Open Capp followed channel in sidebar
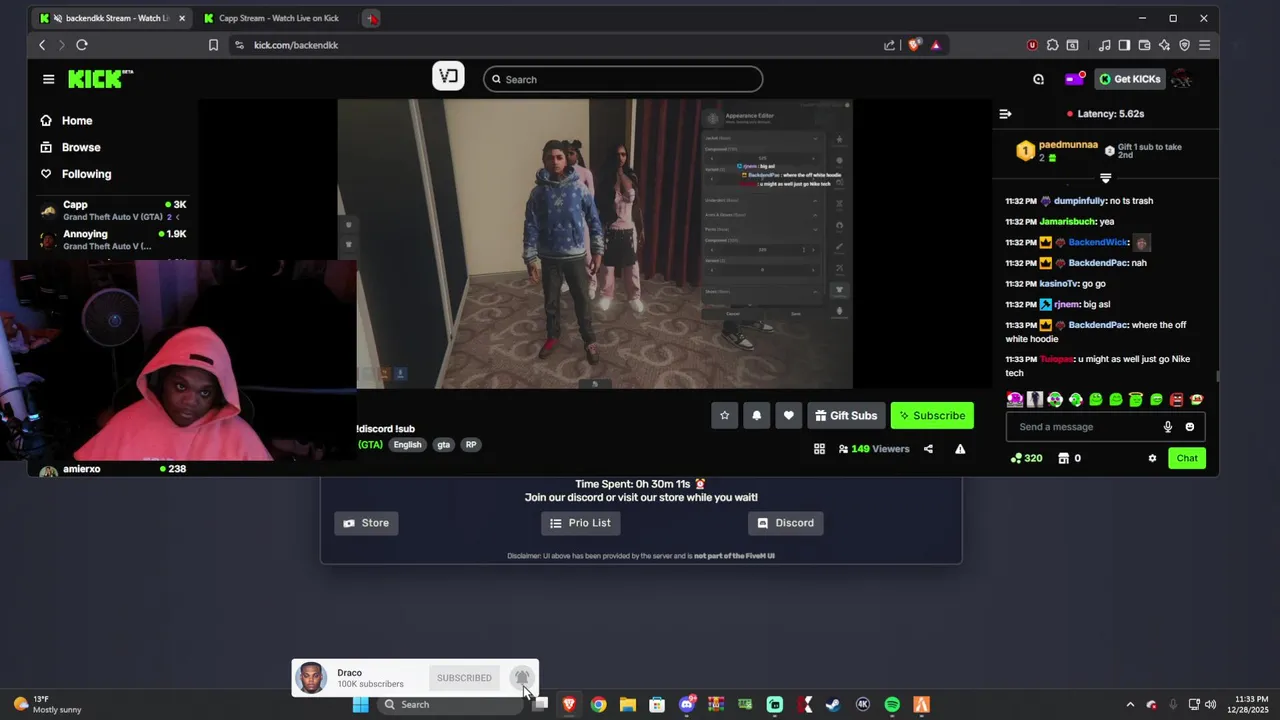The image size is (1280, 720). point(113,210)
